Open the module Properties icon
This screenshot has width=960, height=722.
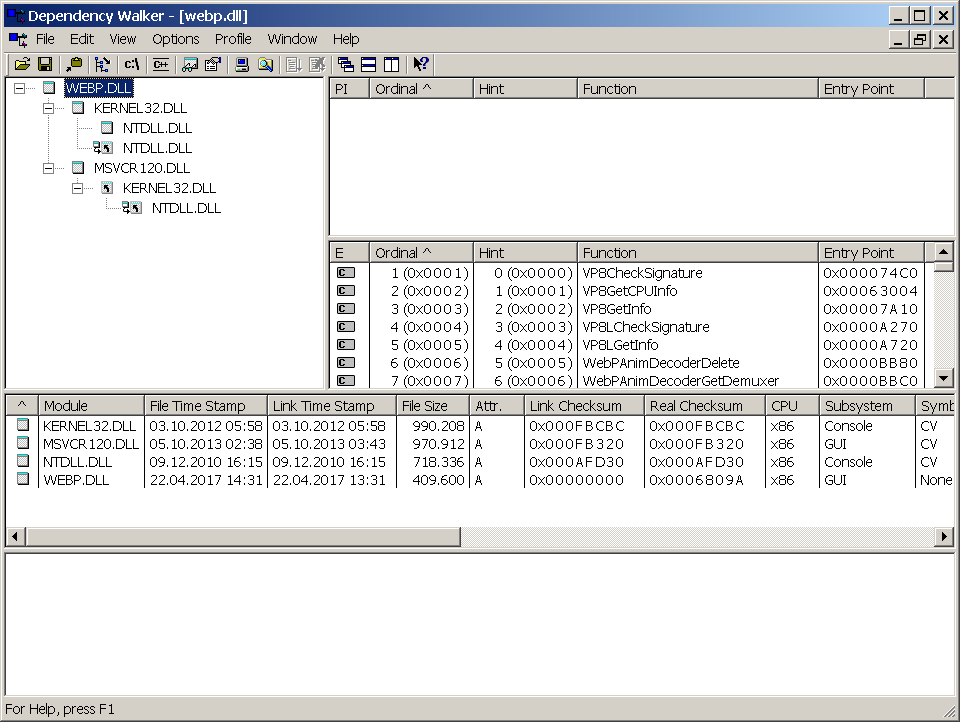click(212, 65)
